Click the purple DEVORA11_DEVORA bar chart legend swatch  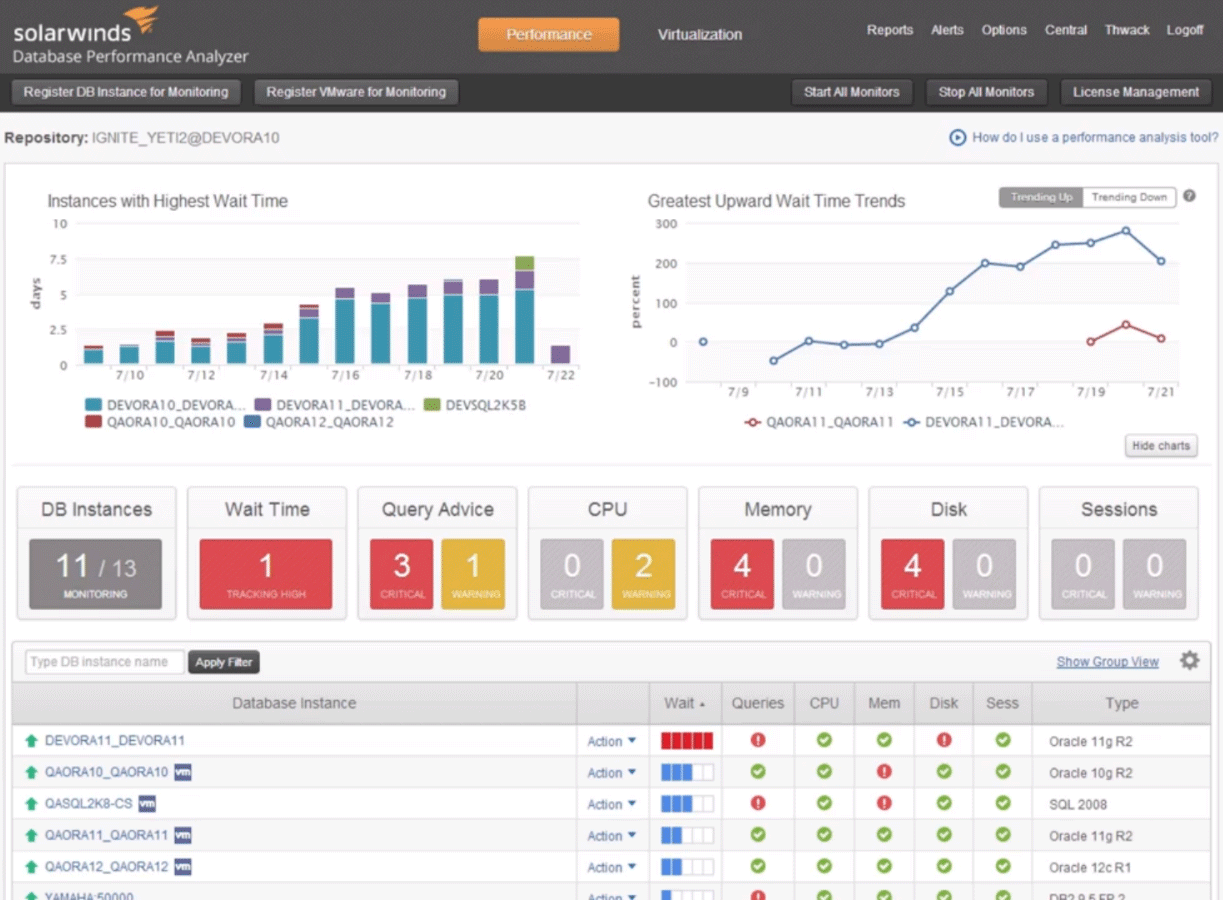(x=261, y=405)
